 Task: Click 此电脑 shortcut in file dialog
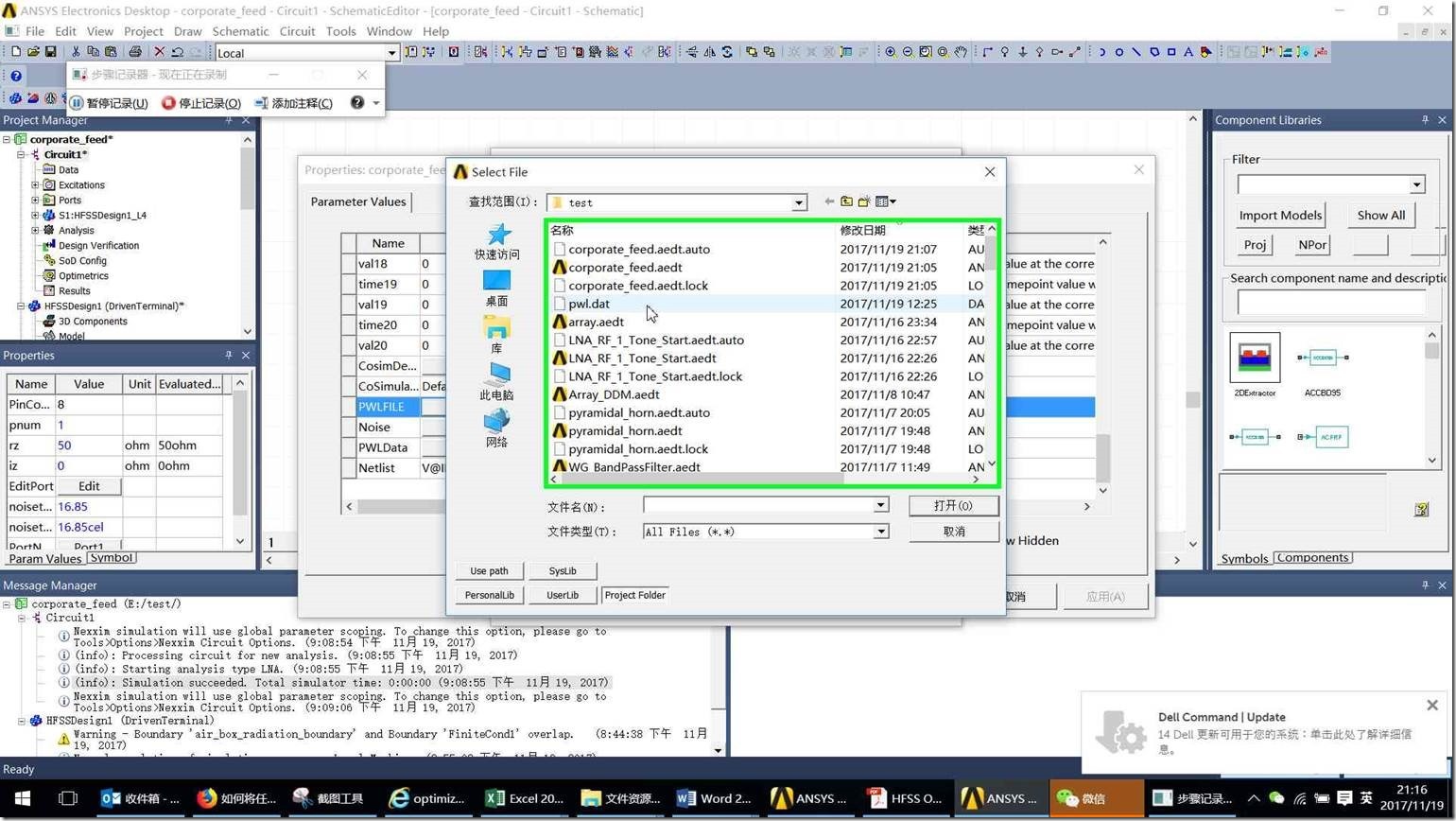pos(497,382)
